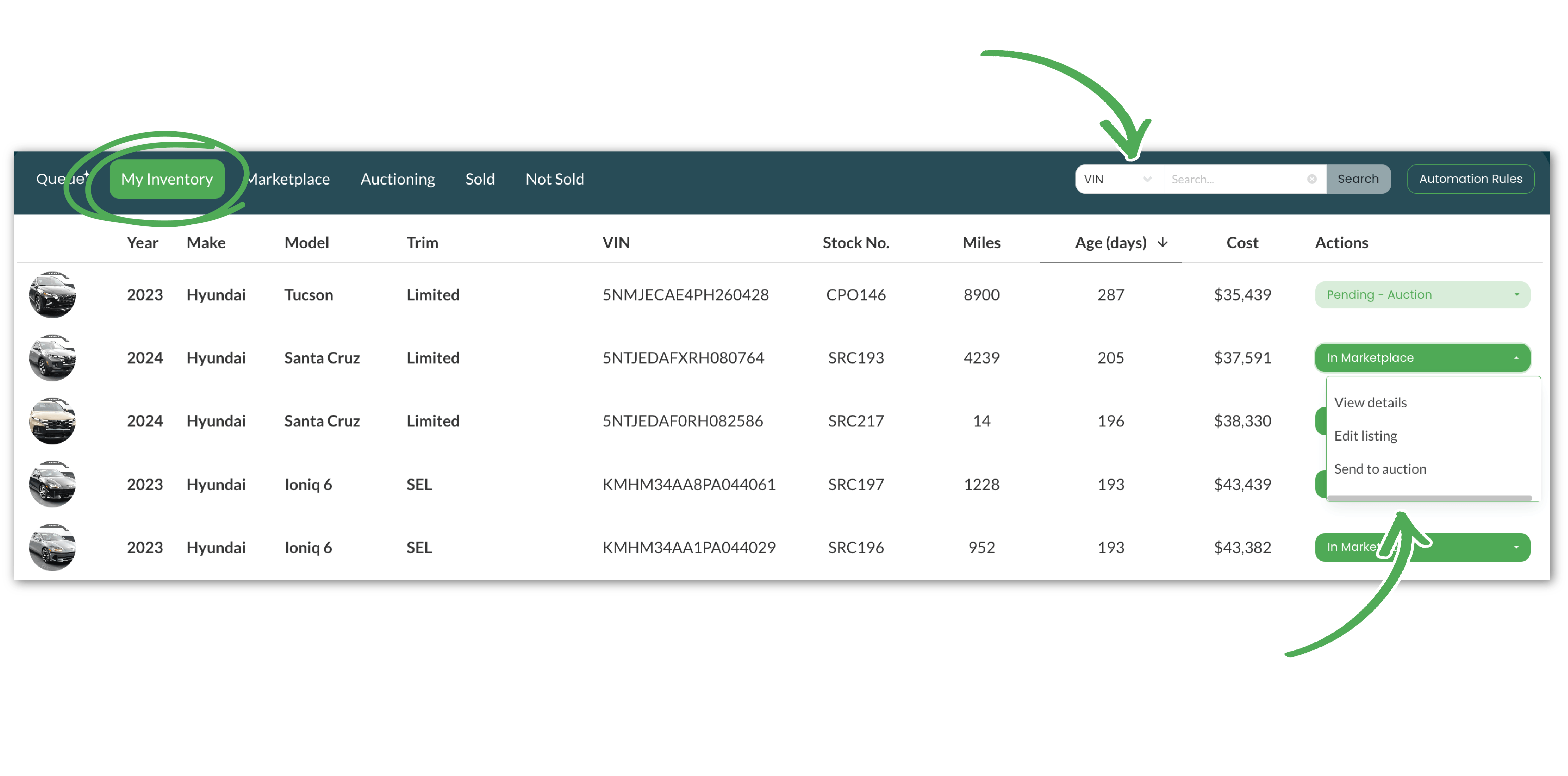Open the SRC217 Santa Cruz thumbnail
Screen dimensions: 1568x776
(x=52, y=421)
